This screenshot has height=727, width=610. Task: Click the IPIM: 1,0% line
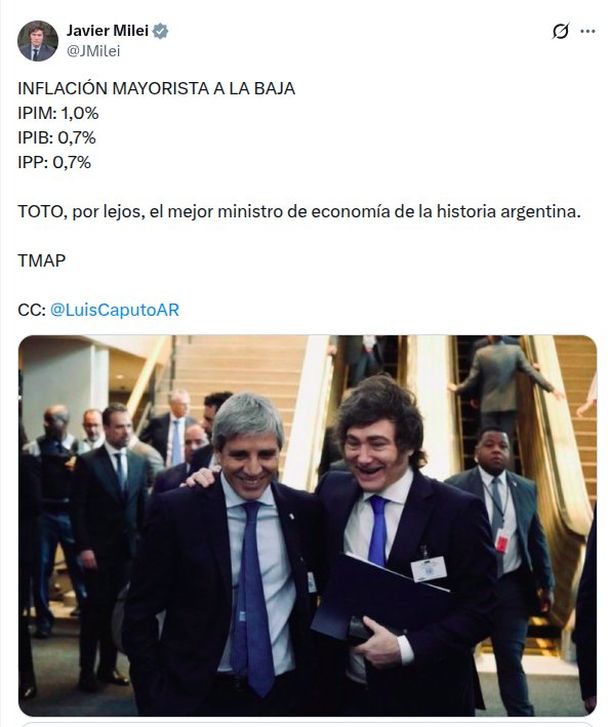coord(58,113)
